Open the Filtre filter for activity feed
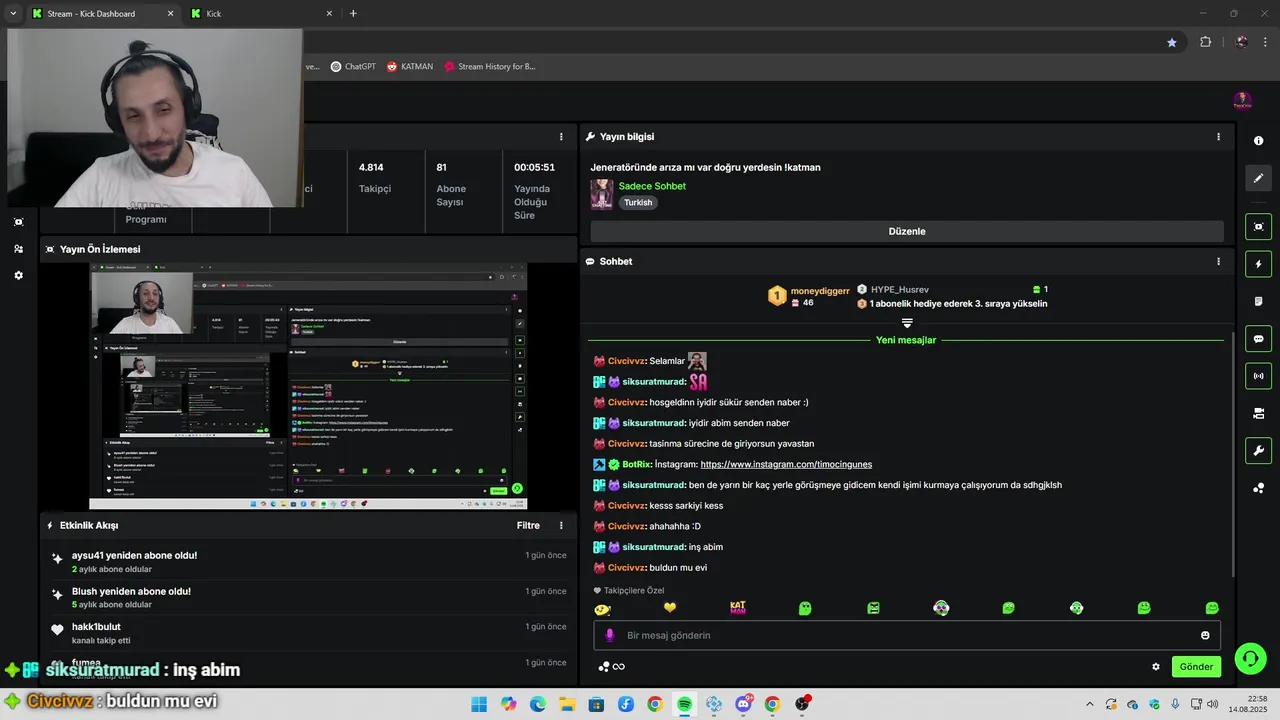 point(528,525)
